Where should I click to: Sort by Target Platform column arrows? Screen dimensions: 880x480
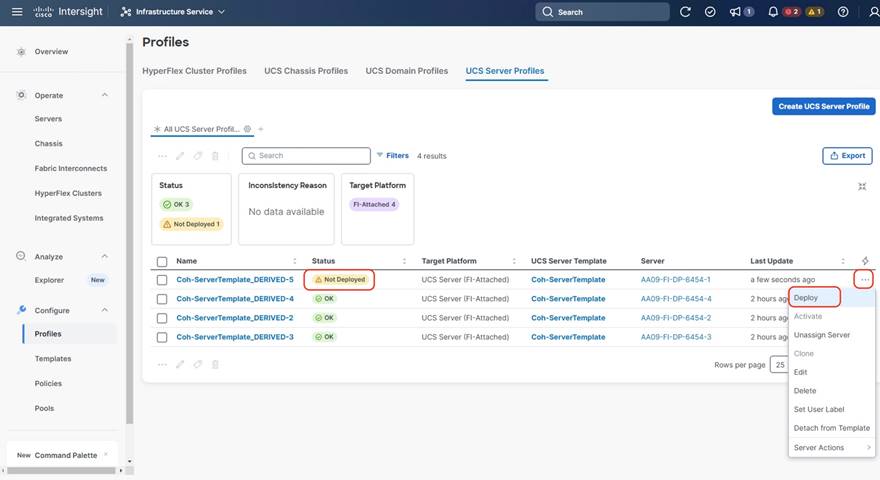514,261
